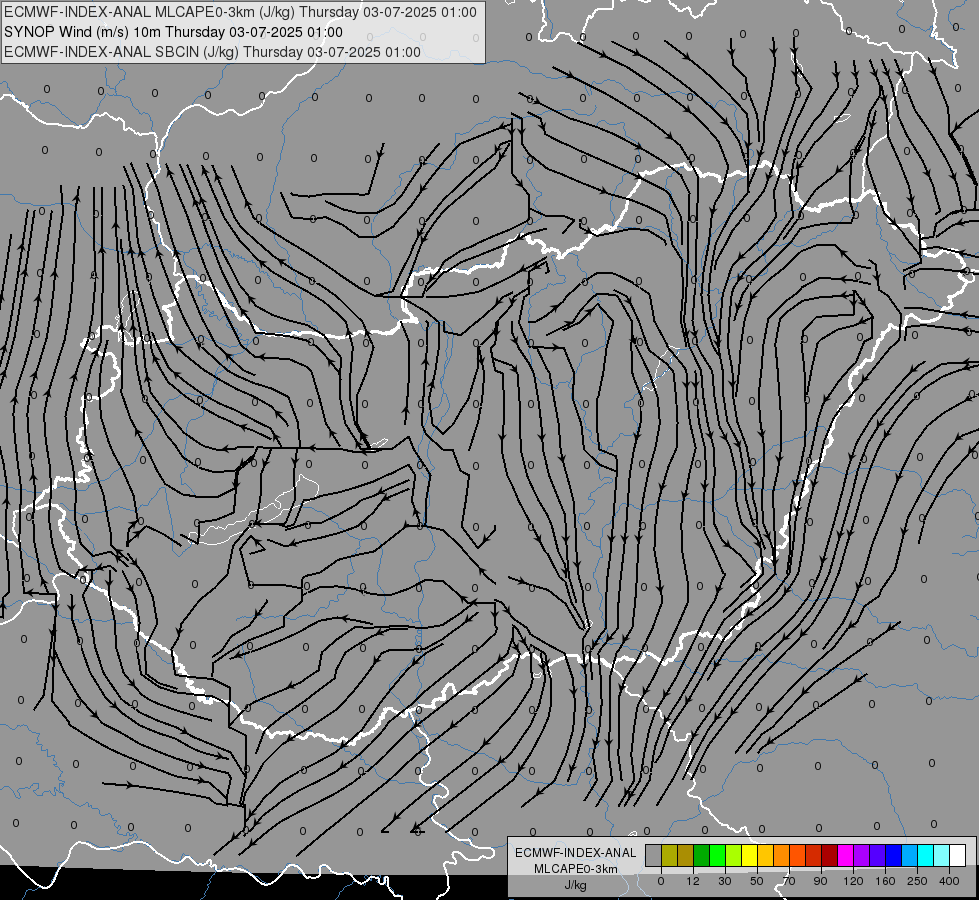Viewport: 979px width, 900px height.
Task: Select the dark red legend swatch
Action: [829, 856]
